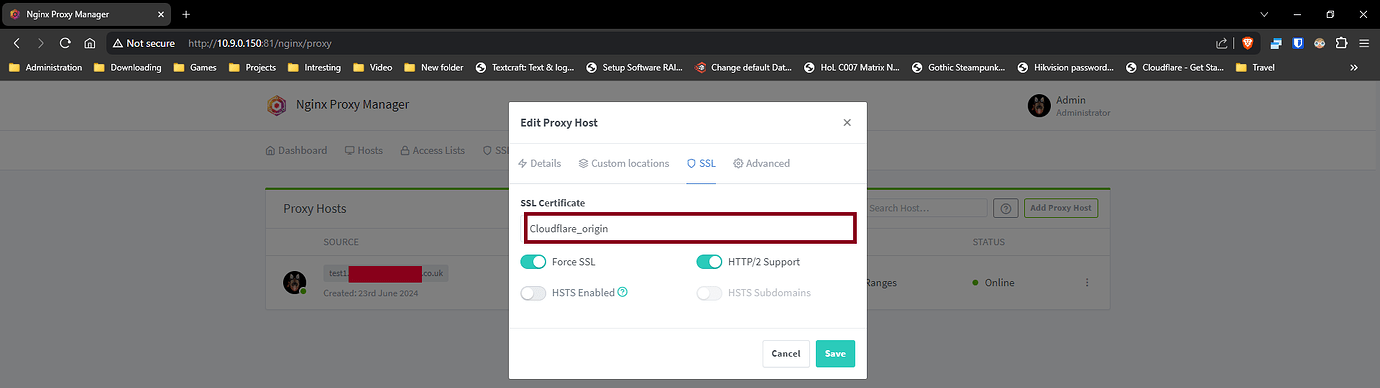Open the blue stacked-windows extension icon

[1277, 43]
